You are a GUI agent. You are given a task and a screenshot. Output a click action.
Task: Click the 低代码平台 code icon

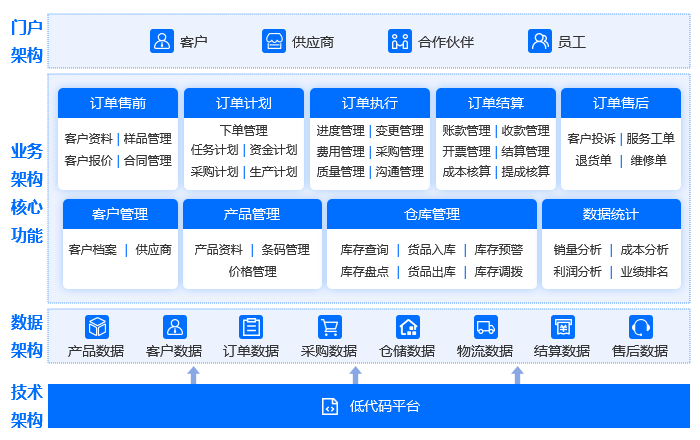[329, 406]
